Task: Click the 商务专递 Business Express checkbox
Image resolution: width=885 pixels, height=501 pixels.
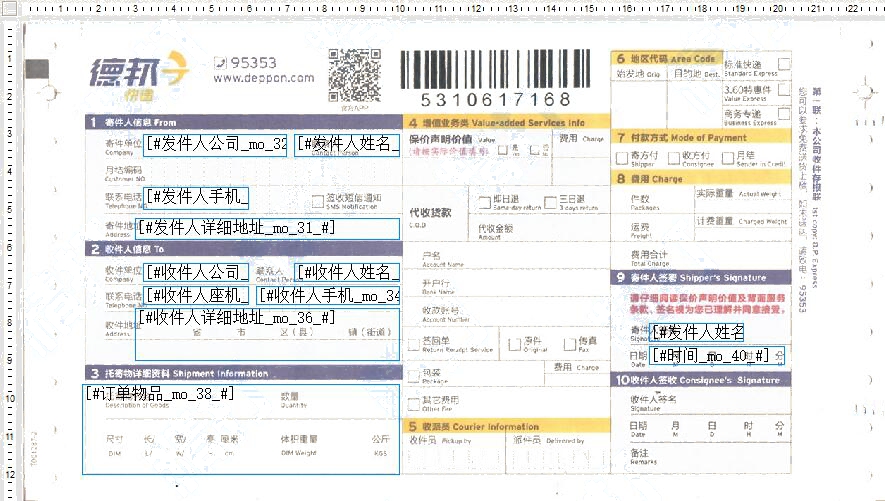Action: point(784,113)
